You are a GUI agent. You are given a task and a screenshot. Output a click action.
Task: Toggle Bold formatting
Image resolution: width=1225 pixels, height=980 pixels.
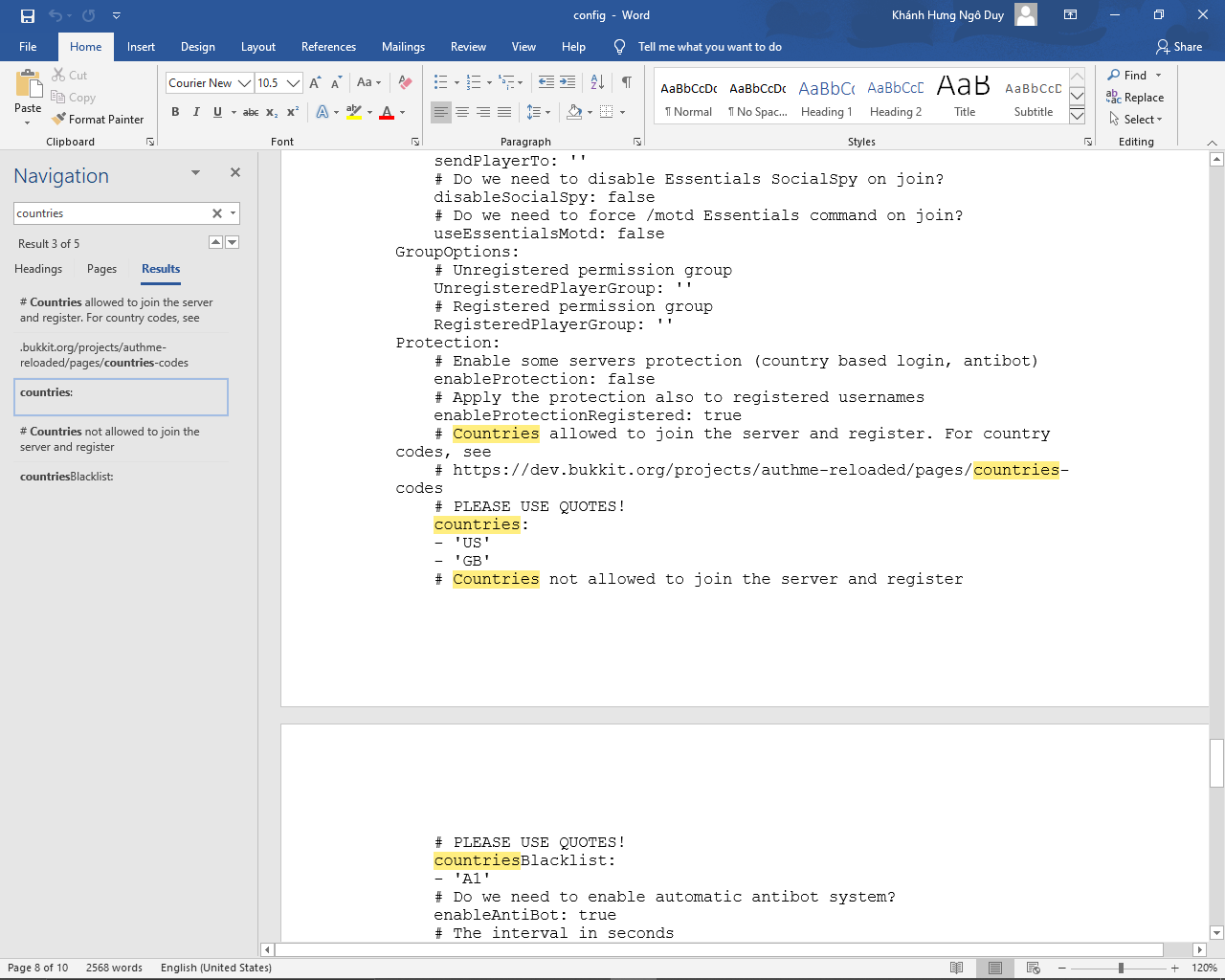pos(175,112)
